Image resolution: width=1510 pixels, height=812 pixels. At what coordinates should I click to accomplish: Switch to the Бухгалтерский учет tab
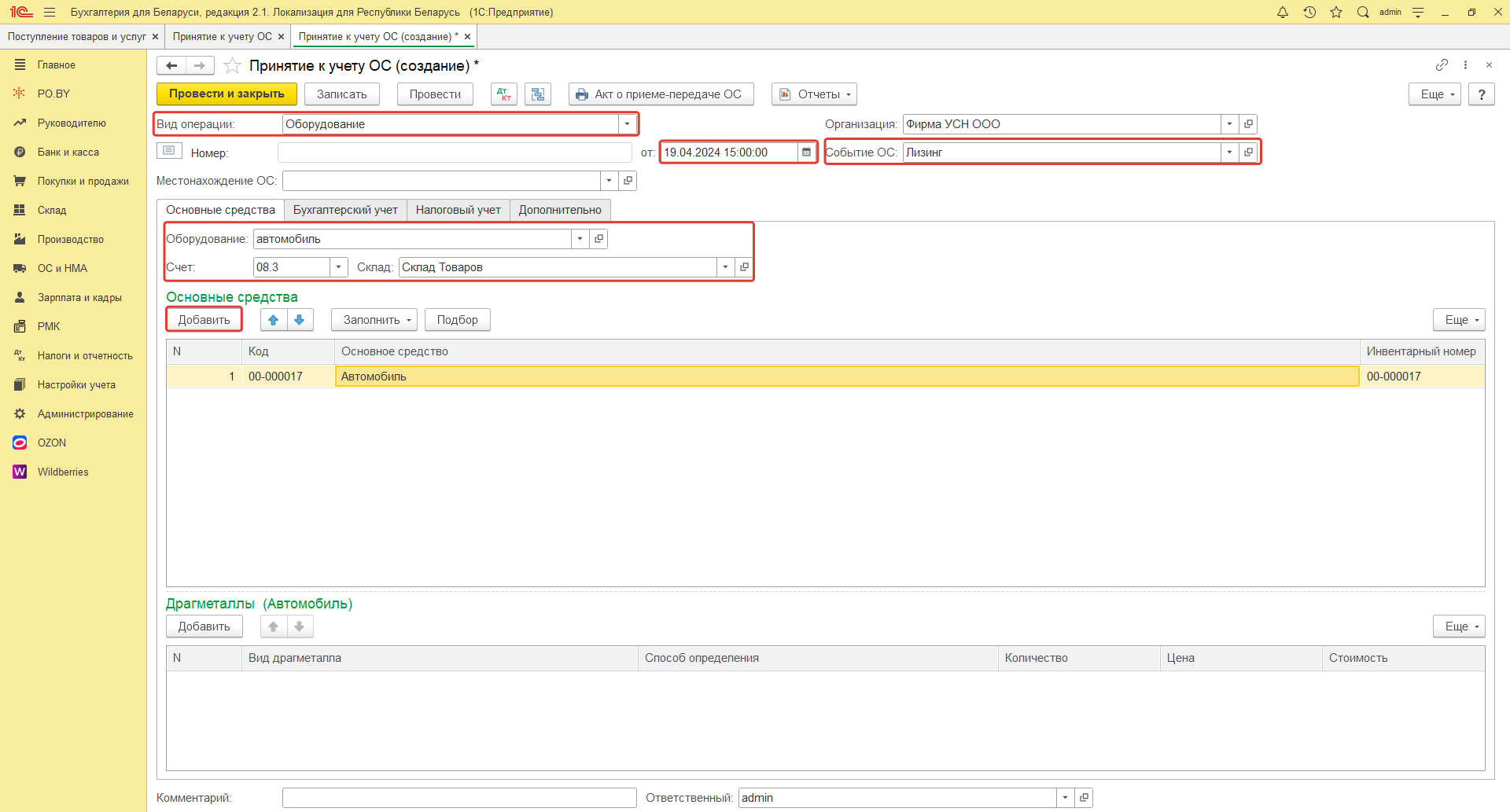(345, 210)
